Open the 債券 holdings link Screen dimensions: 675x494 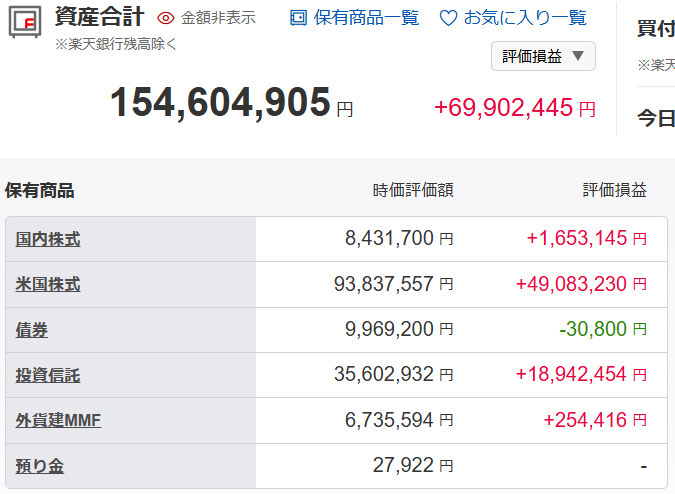pyautogui.click(x=32, y=330)
